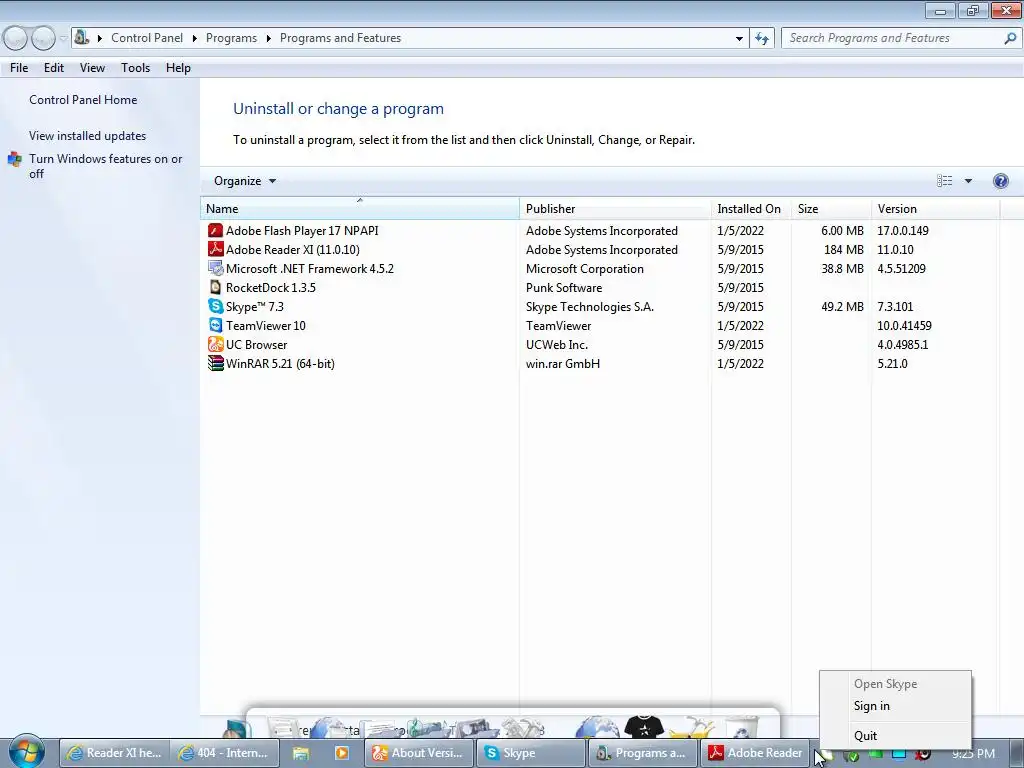Open the Windows Start orb
Screen dimensions: 1024x768
(x=26, y=751)
